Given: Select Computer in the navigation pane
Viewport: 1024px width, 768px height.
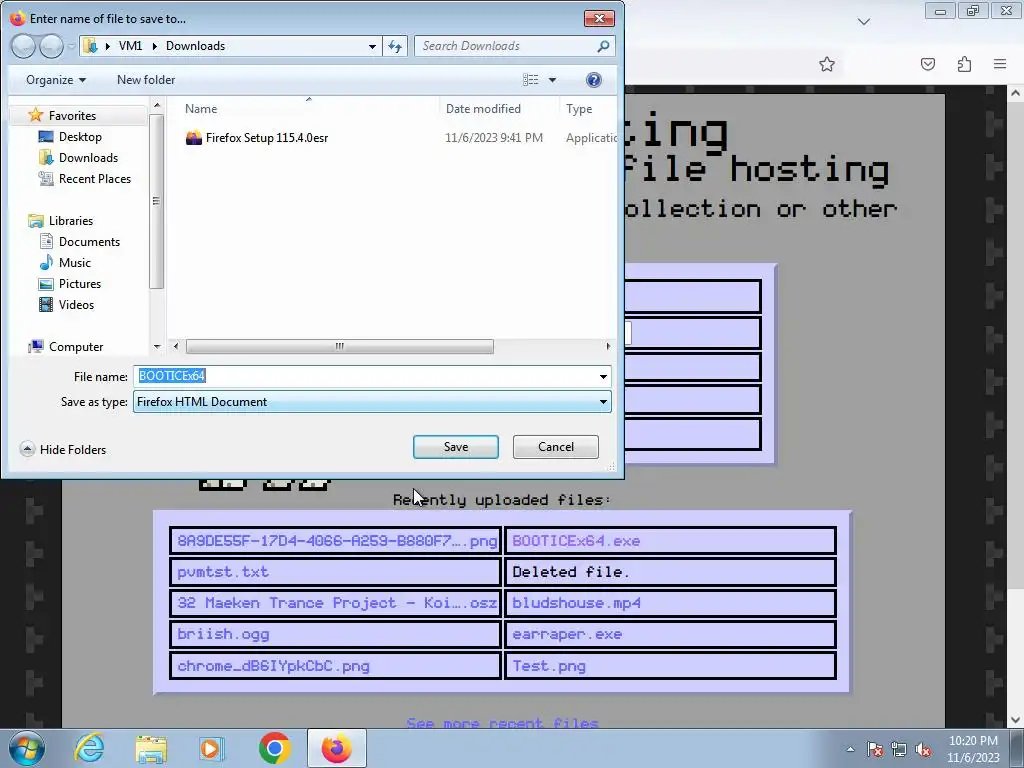Looking at the screenshot, I should pyautogui.click(x=76, y=347).
